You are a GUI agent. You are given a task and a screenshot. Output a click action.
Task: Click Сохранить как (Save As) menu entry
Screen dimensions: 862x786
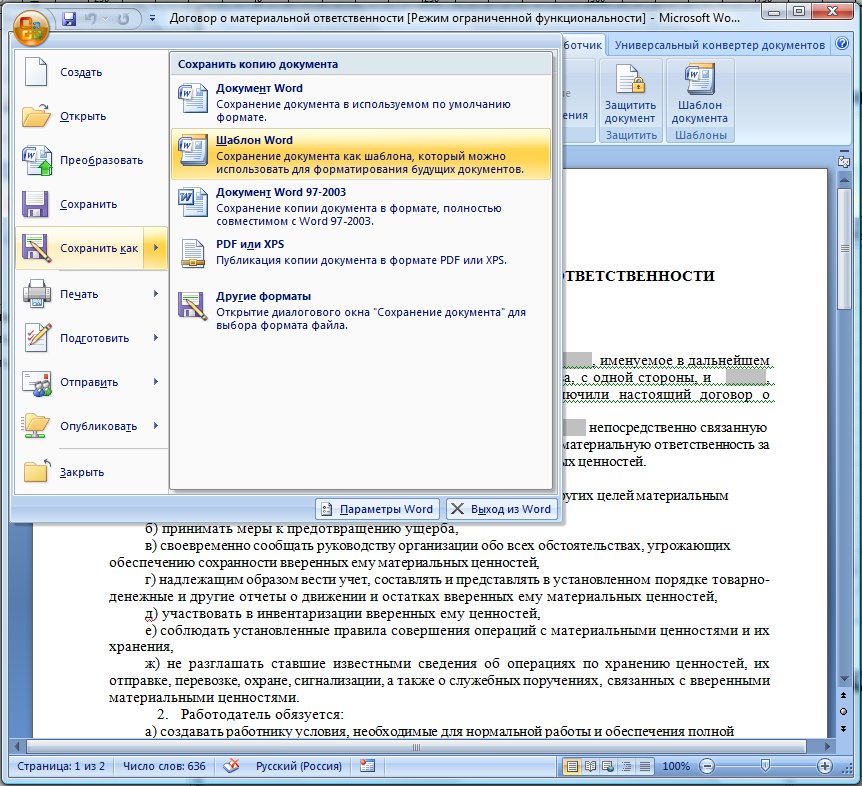[x=80, y=248]
